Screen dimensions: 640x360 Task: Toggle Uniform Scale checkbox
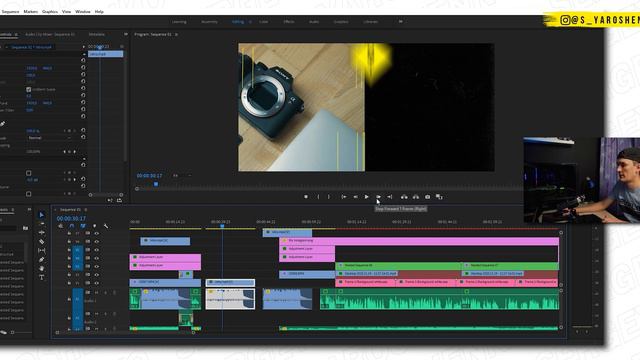pyautogui.click(x=29, y=89)
